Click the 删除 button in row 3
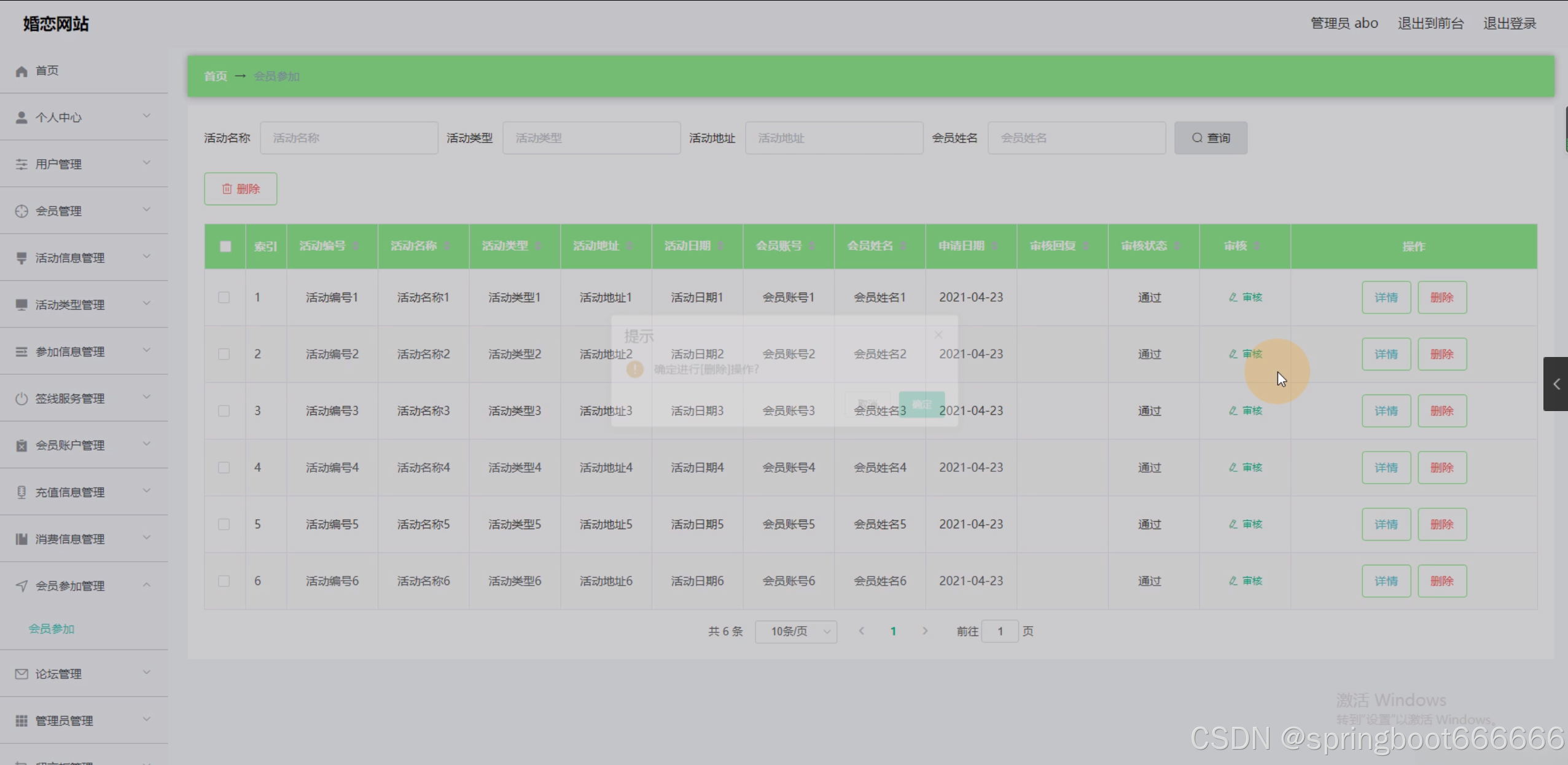Screen dimensions: 1568x765 tap(1442, 411)
